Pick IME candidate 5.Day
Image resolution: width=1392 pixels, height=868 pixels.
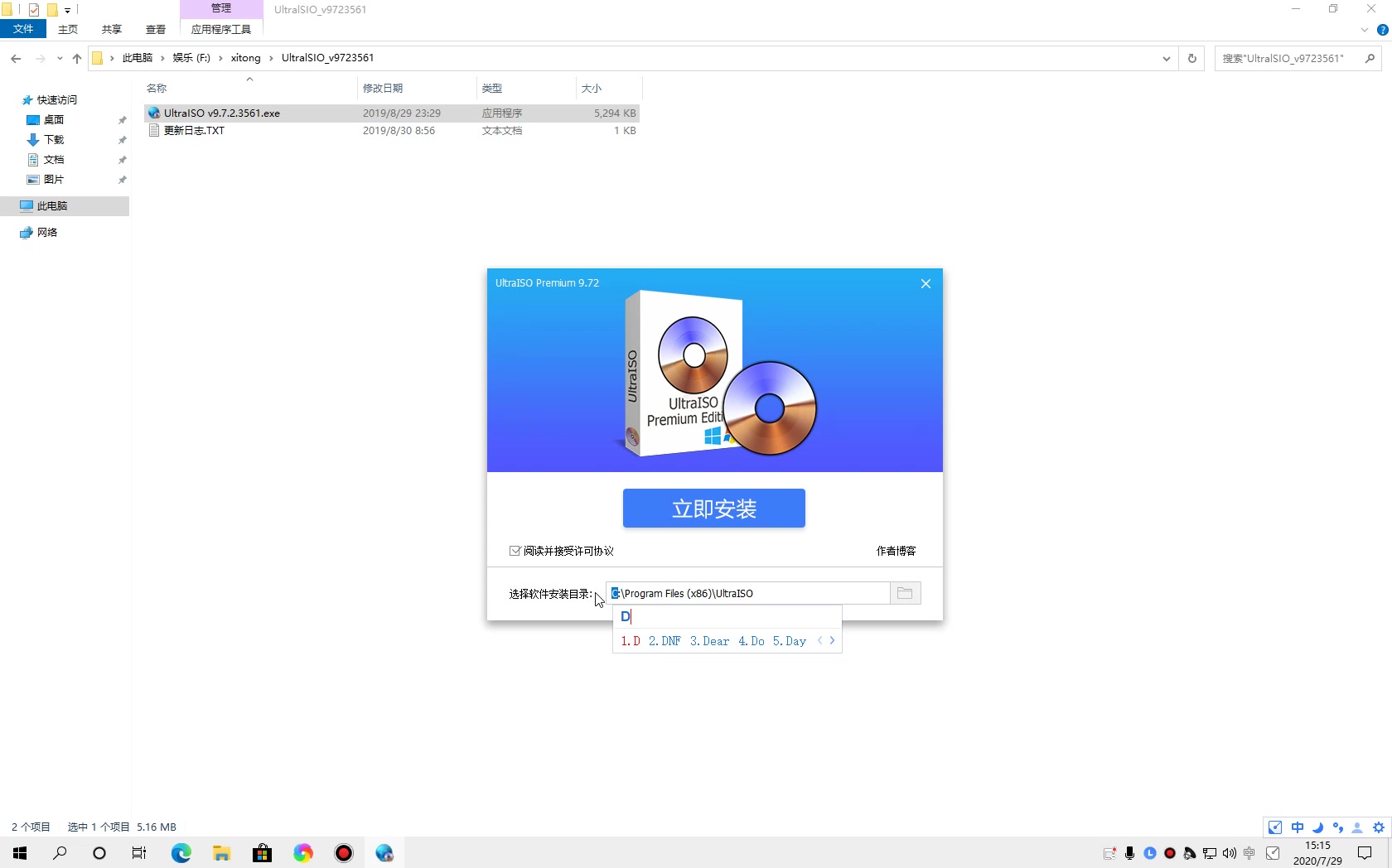[789, 641]
